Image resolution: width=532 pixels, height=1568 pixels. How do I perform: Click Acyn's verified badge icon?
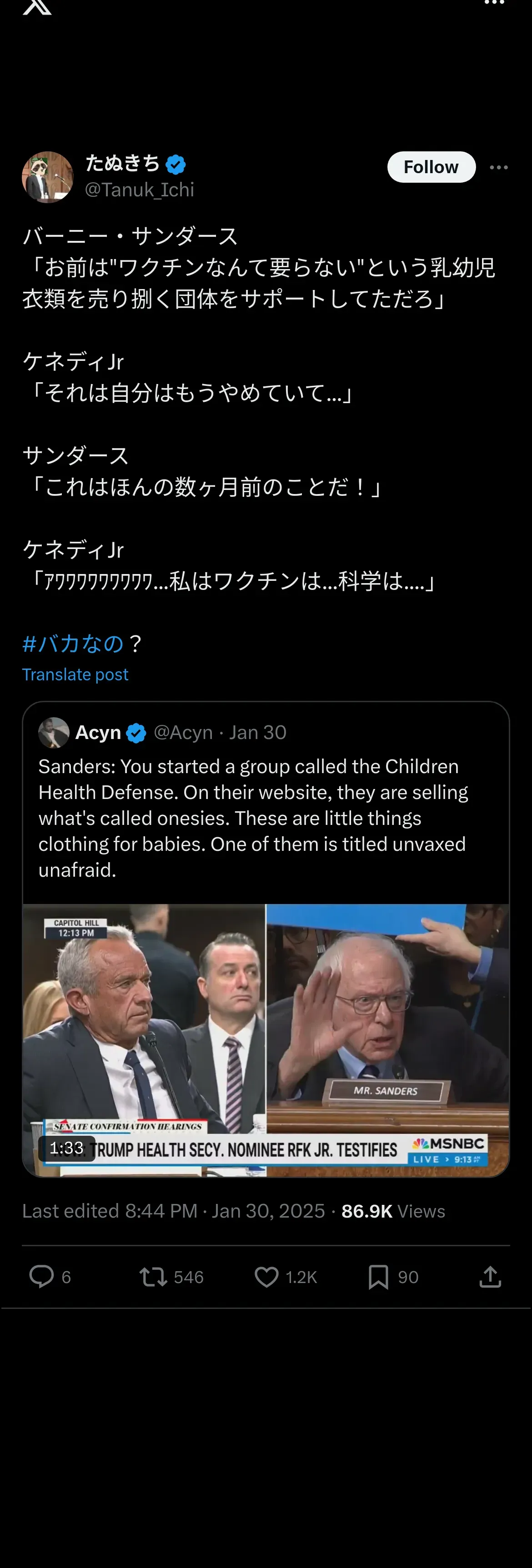[x=136, y=733]
